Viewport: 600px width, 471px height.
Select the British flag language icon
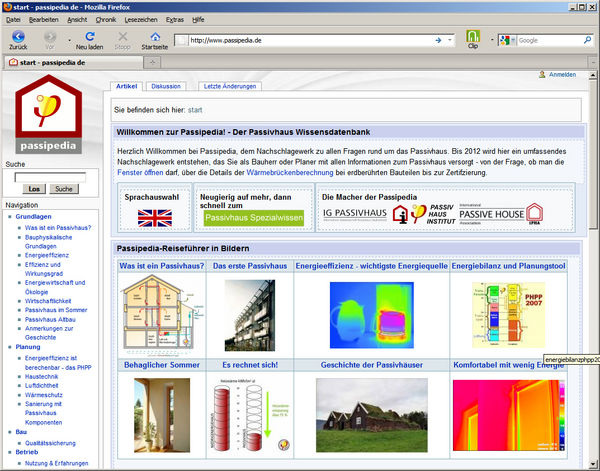[x=154, y=218]
